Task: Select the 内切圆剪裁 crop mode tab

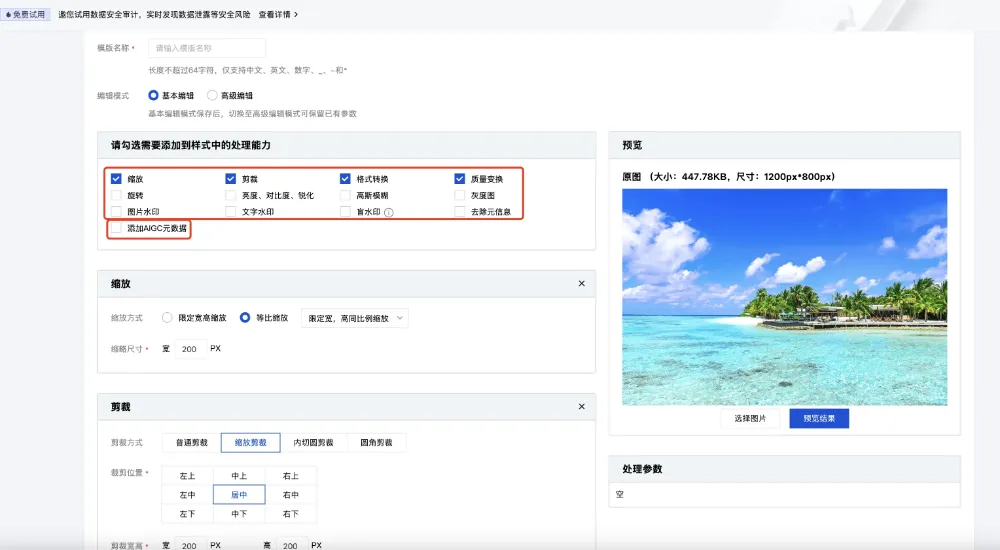Action: [313, 442]
